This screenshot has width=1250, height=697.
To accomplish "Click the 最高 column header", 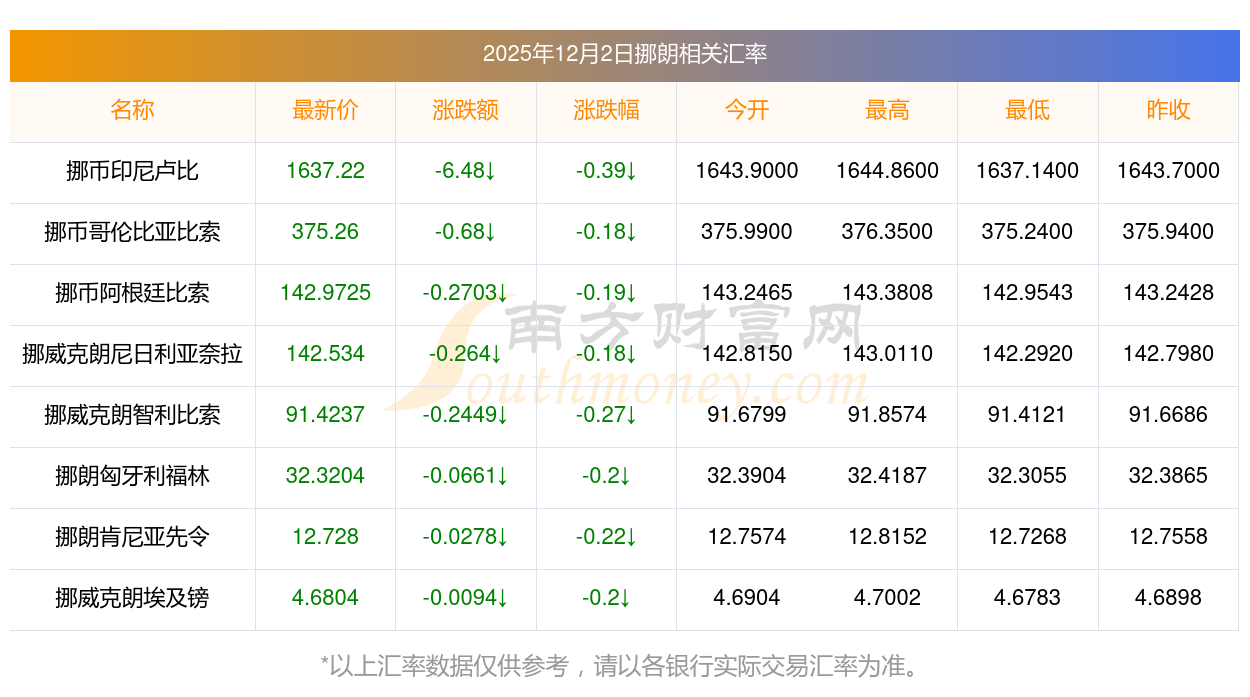I will (x=887, y=110).
